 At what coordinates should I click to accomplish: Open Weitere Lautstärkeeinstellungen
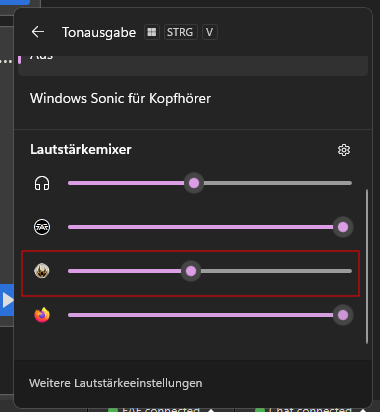[115, 383]
